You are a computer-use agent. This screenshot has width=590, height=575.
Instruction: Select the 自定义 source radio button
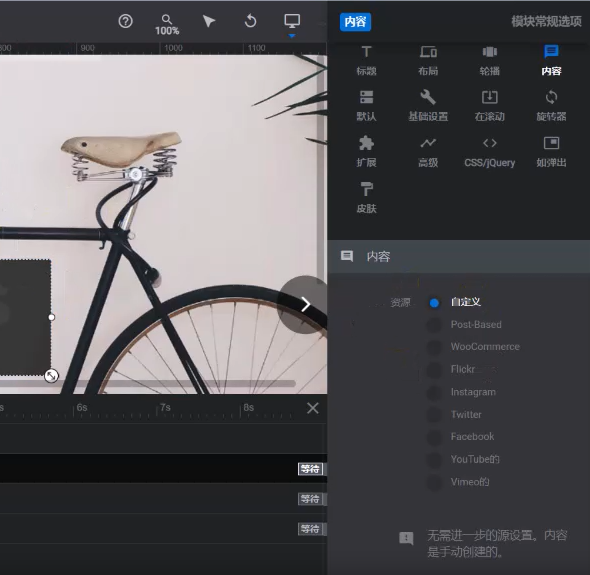pyautogui.click(x=434, y=303)
